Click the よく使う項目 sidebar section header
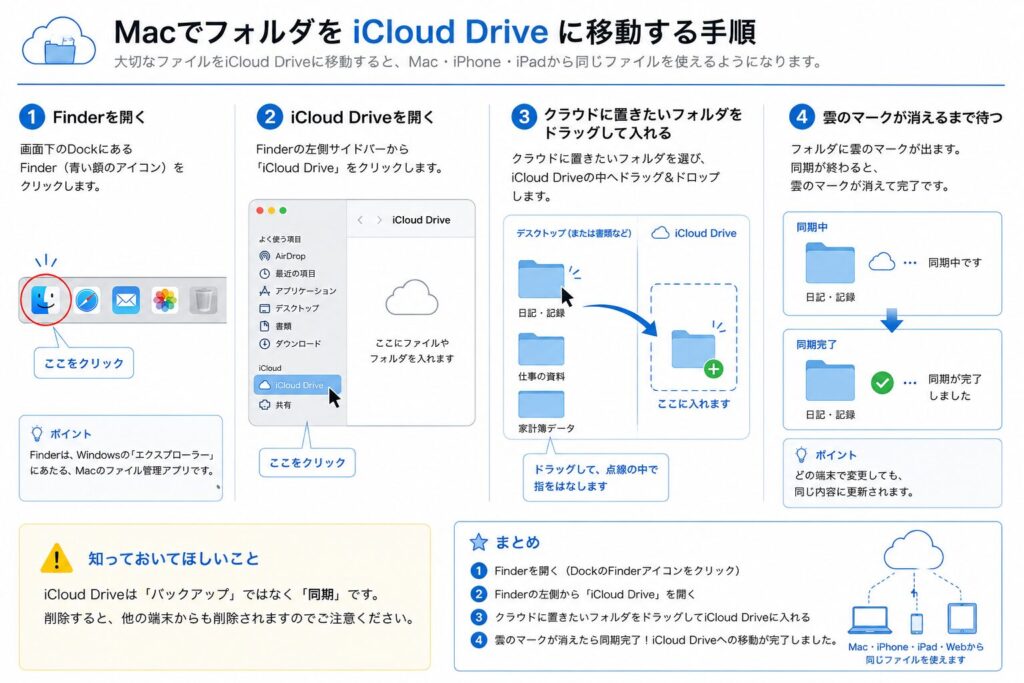The height and width of the screenshot is (683, 1024). pyautogui.click(x=280, y=239)
